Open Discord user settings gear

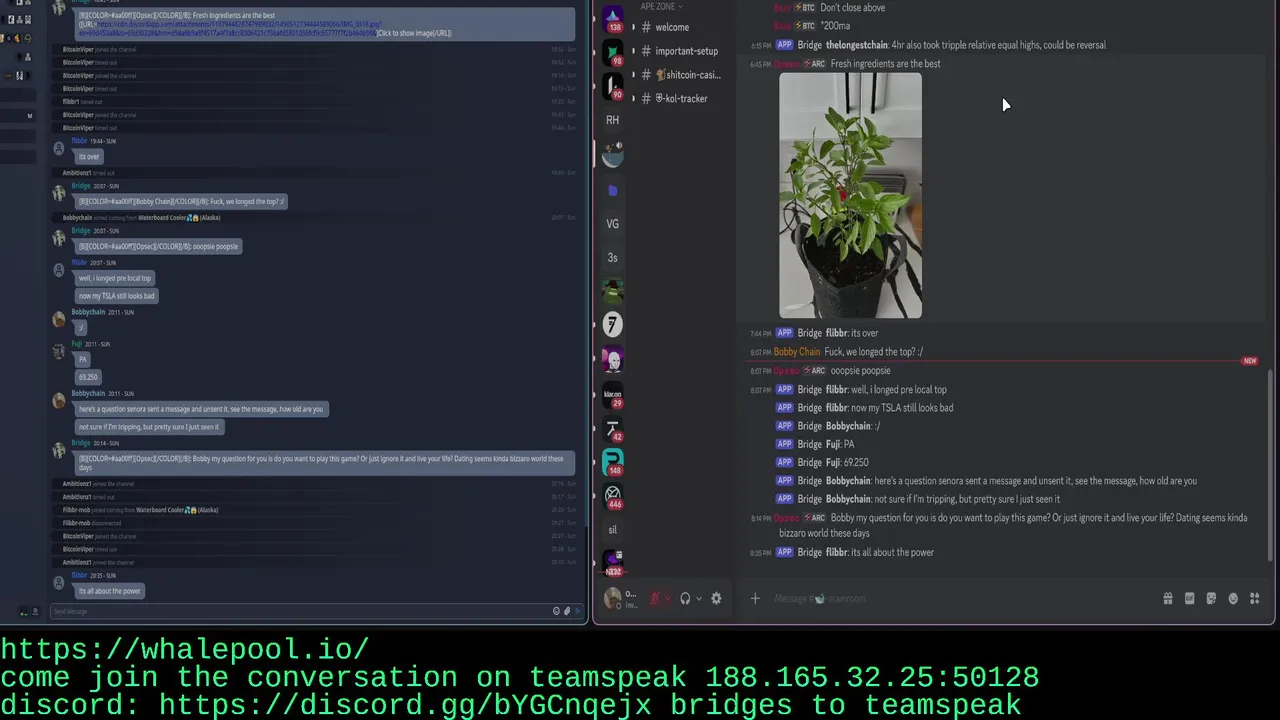click(716, 598)
